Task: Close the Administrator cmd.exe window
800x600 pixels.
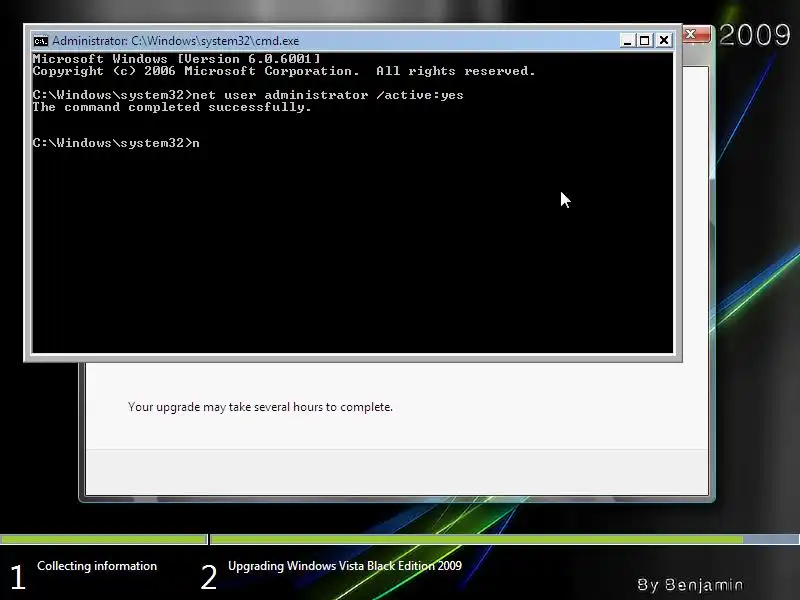Action: (664, 40)
